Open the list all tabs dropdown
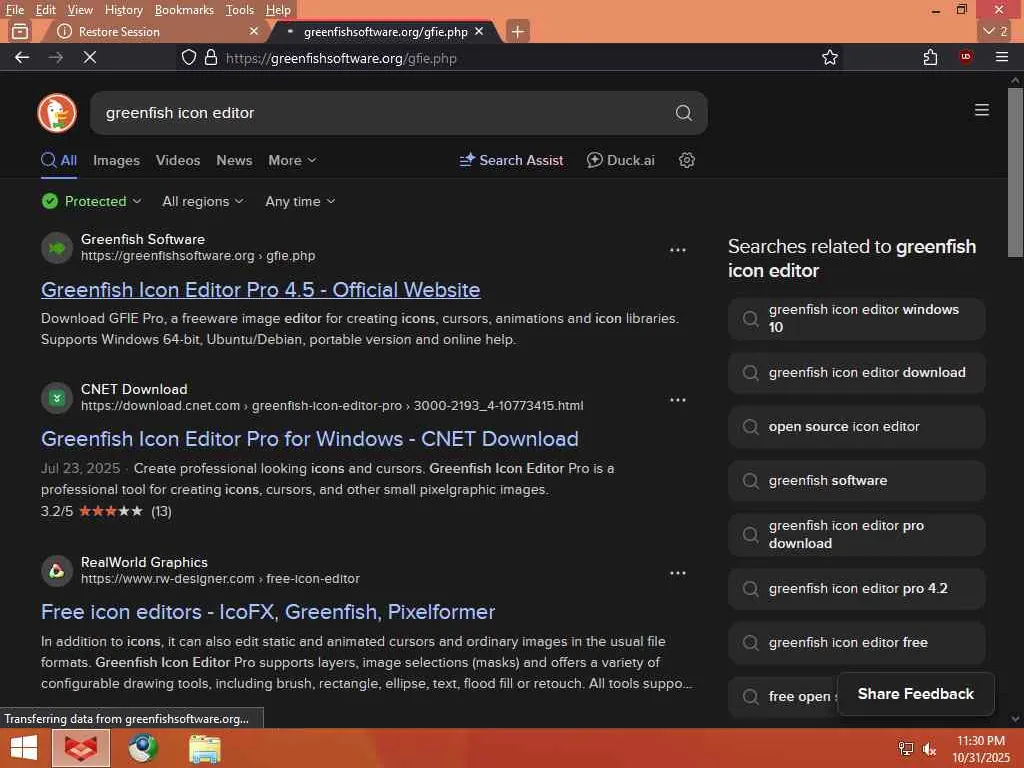 click(x=995, y=31)
